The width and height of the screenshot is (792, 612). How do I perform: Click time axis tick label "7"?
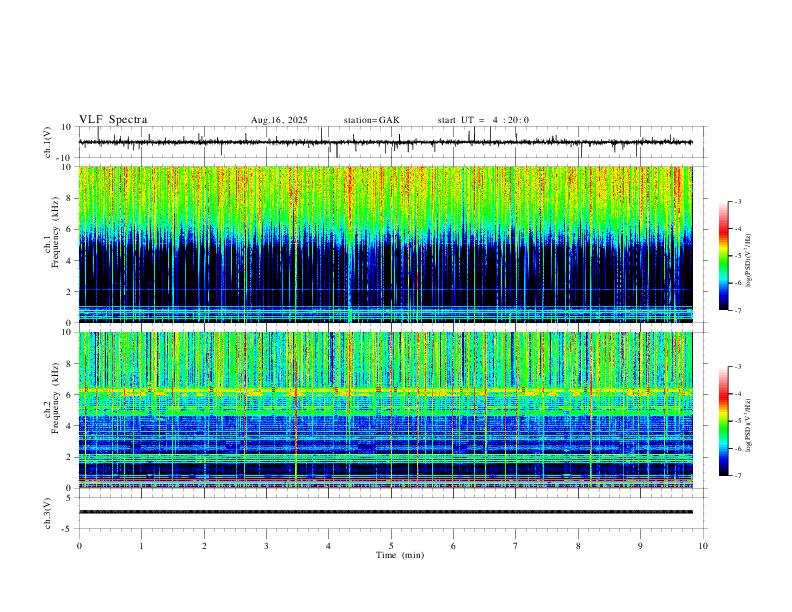coord(516,546)
